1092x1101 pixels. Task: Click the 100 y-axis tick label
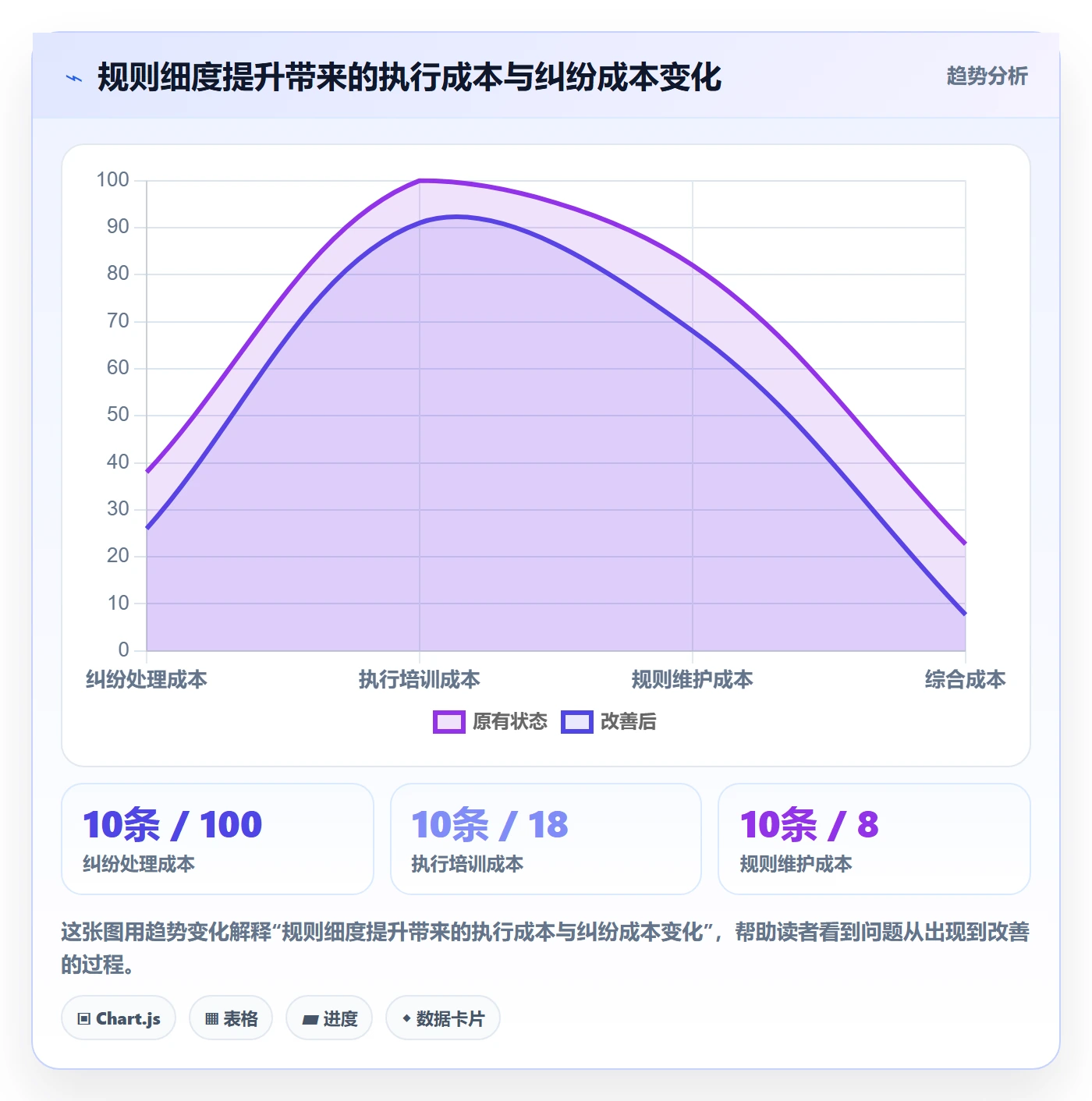click(x=112, y=180)
